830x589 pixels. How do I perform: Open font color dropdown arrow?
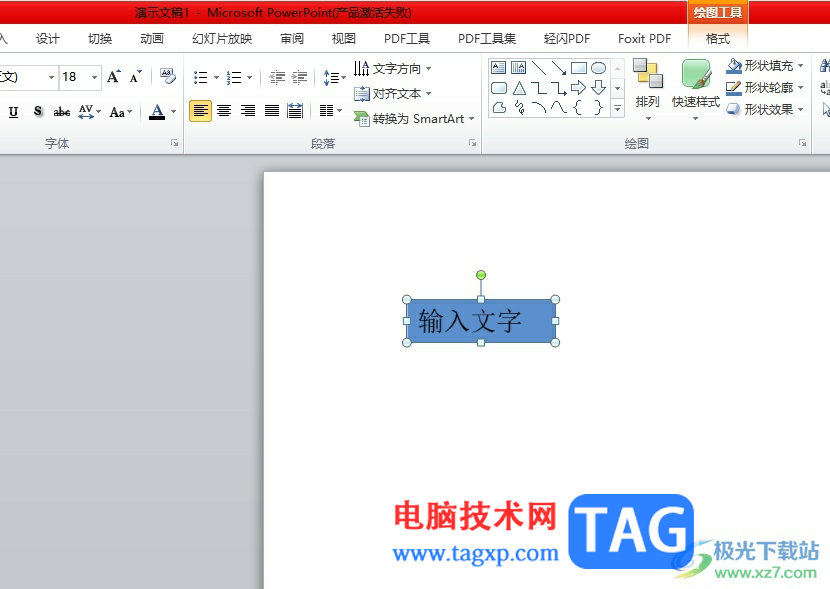click(173, 112)
